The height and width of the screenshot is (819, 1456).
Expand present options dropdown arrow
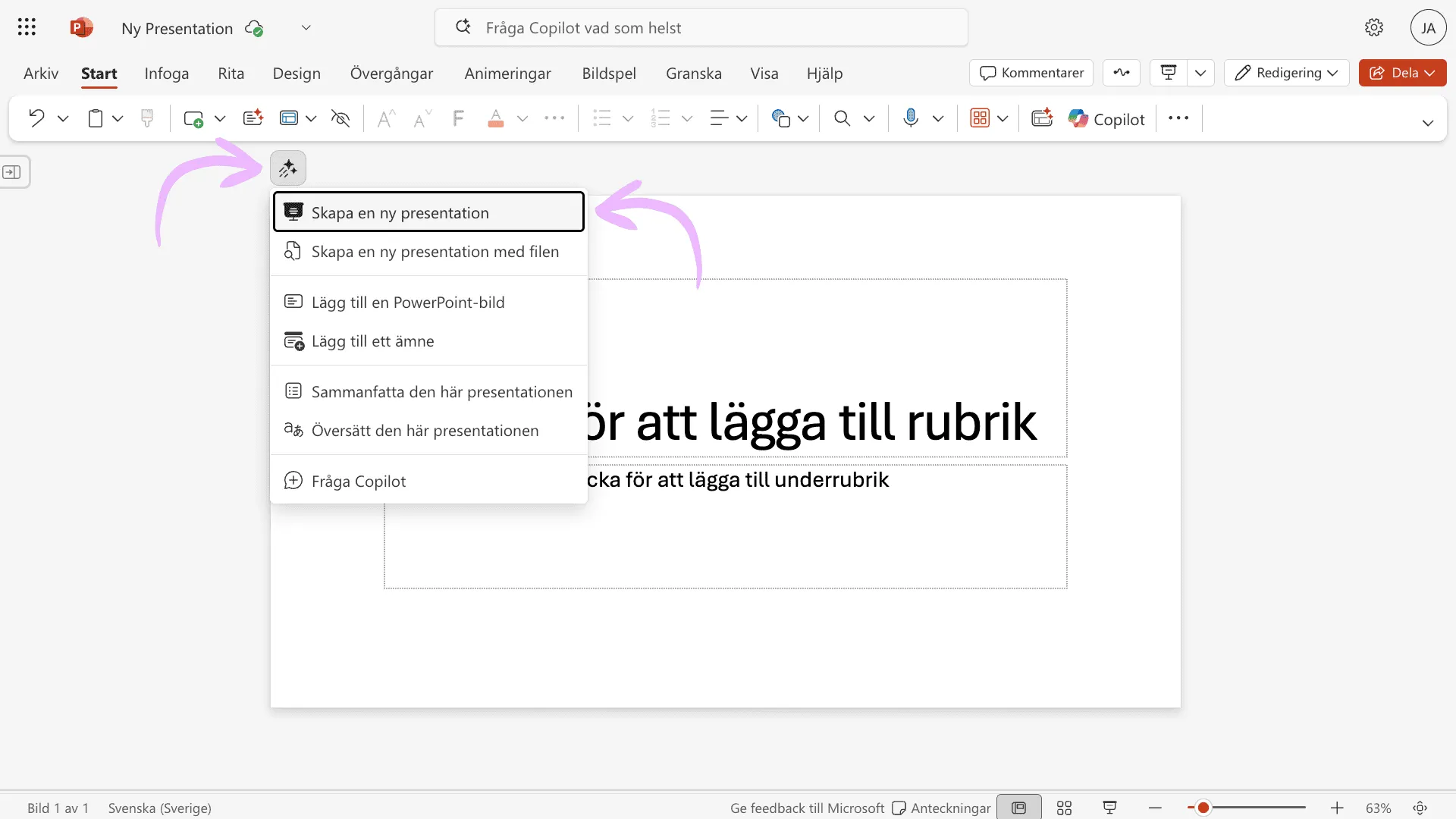pos(1200,73)
